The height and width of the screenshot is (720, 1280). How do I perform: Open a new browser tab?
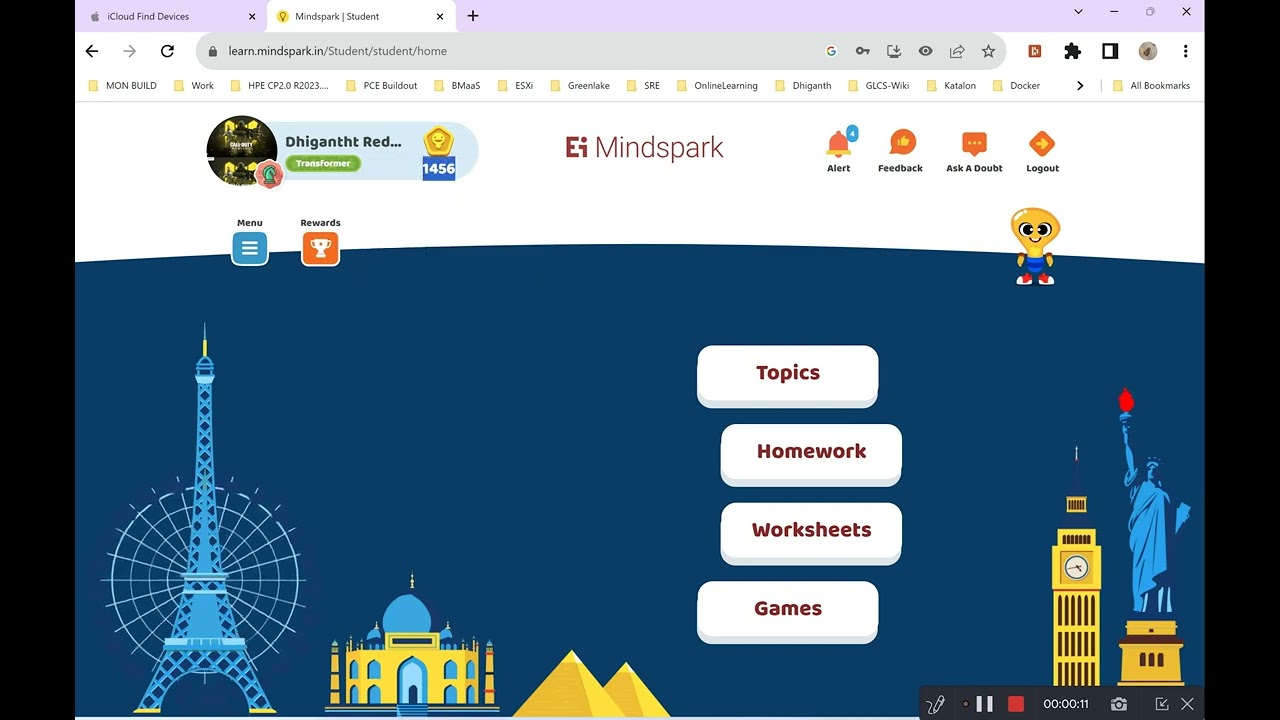[x=473, y=16]
